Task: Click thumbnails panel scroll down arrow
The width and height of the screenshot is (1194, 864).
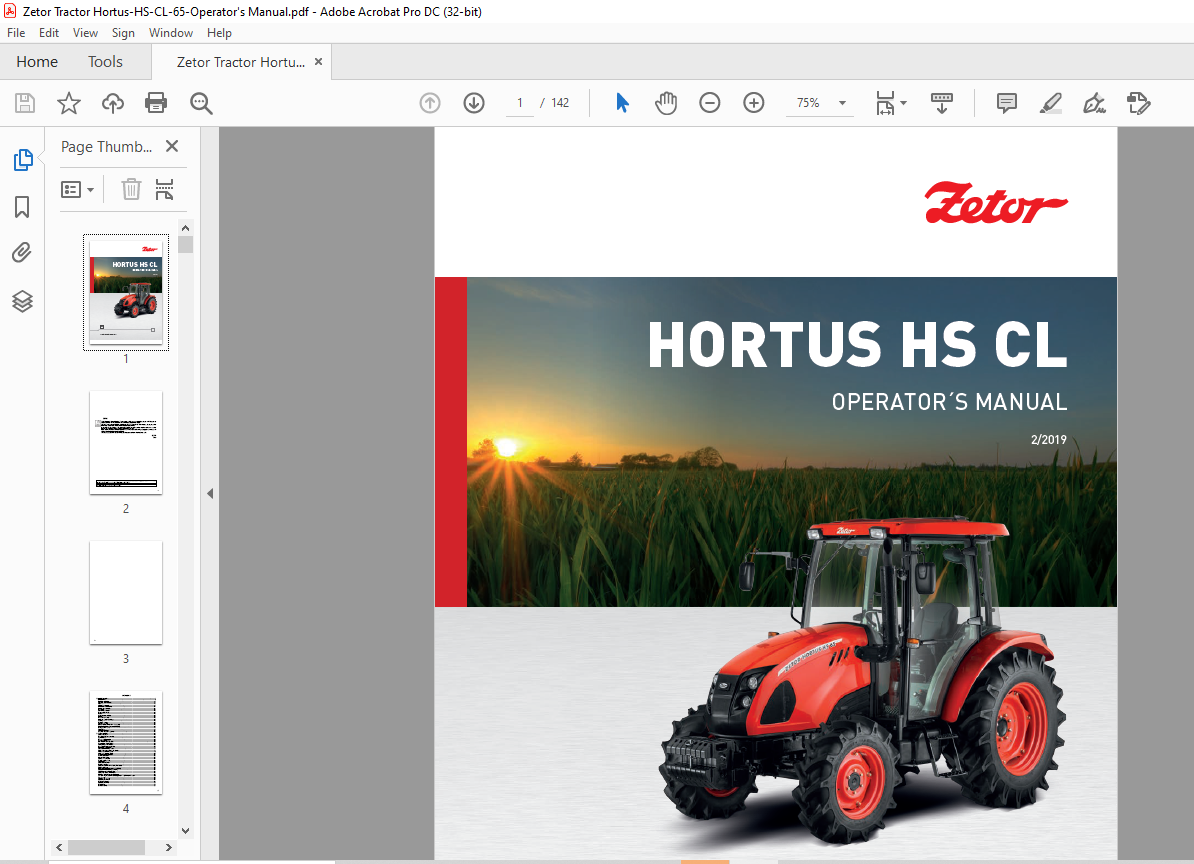Action: pos(185,831)
